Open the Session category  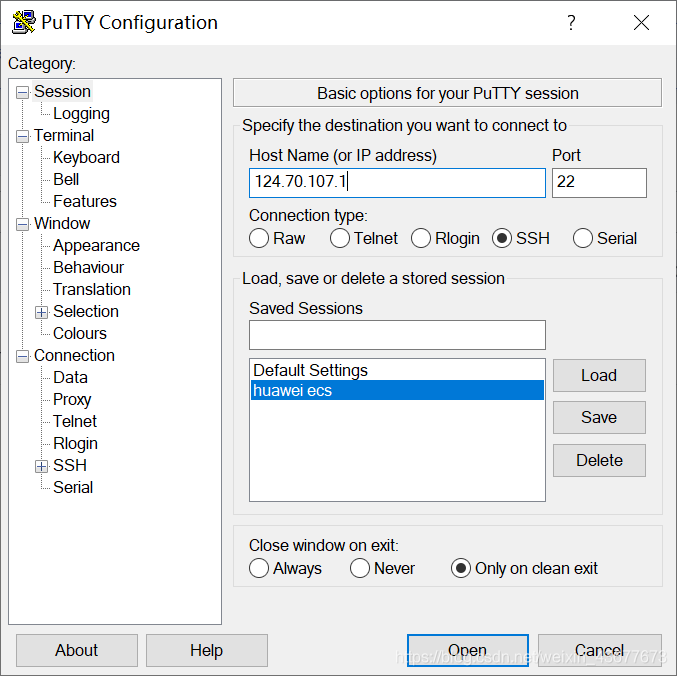[x=62, y=92]
